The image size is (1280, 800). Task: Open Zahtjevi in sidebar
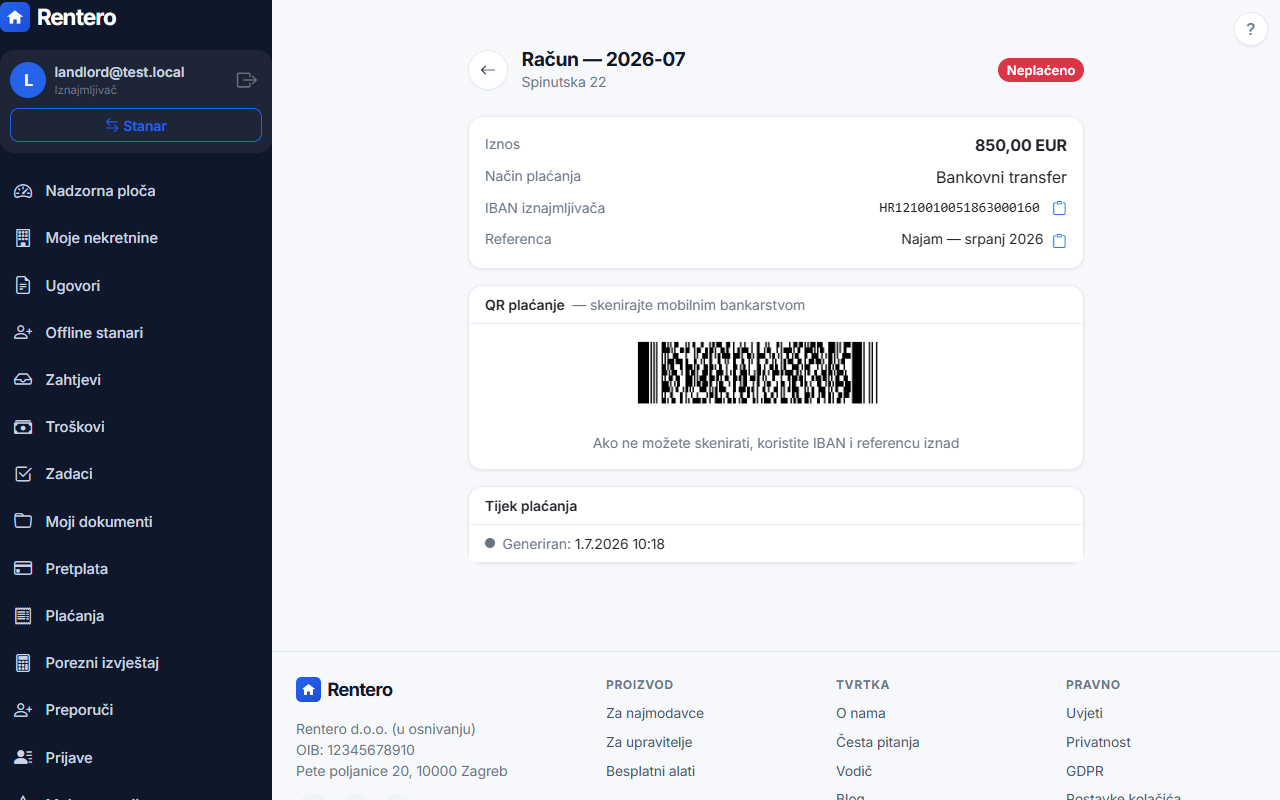[136, 380]
